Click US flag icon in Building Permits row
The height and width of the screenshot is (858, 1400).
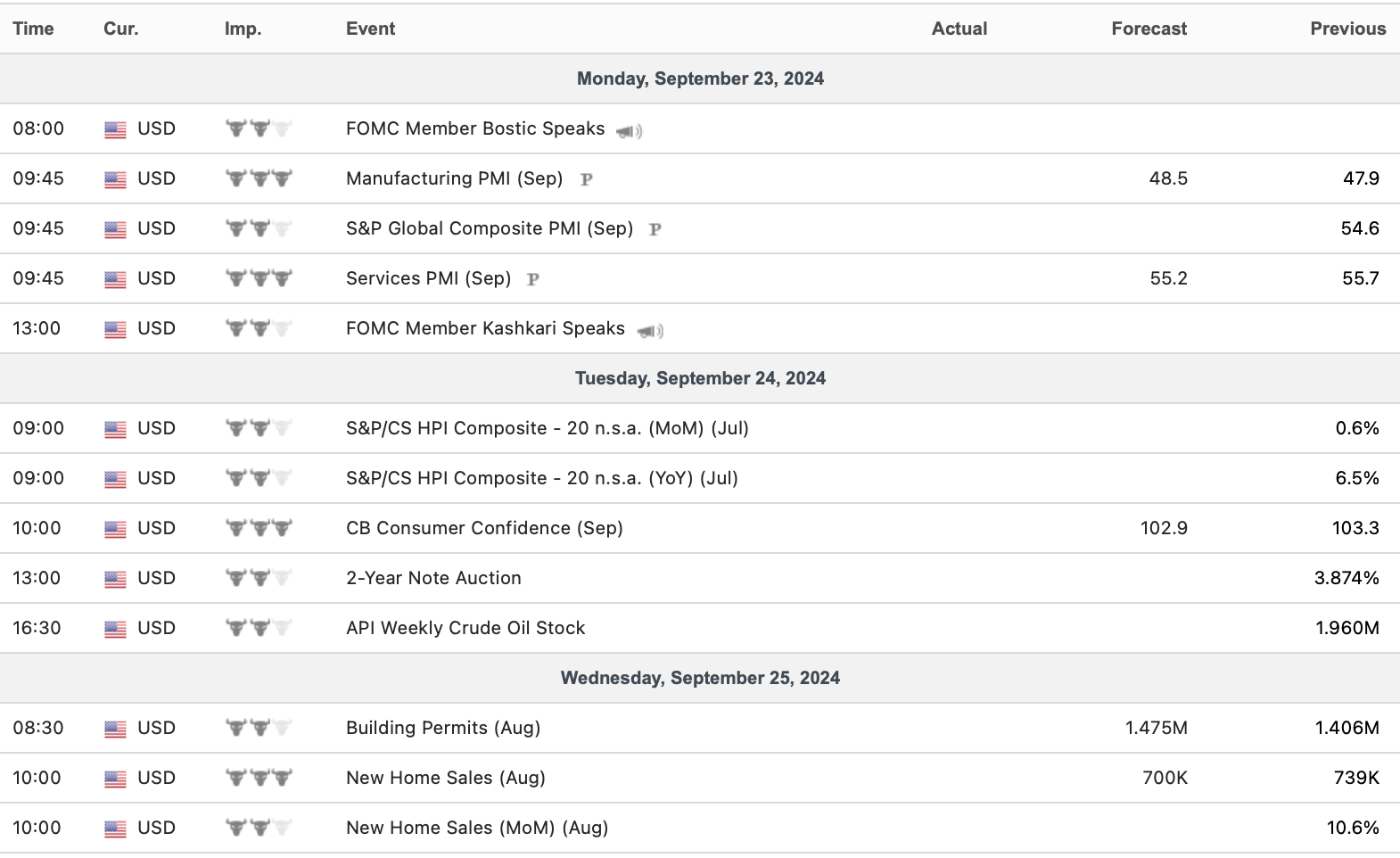pyautogui.click(x=115, y=729)
